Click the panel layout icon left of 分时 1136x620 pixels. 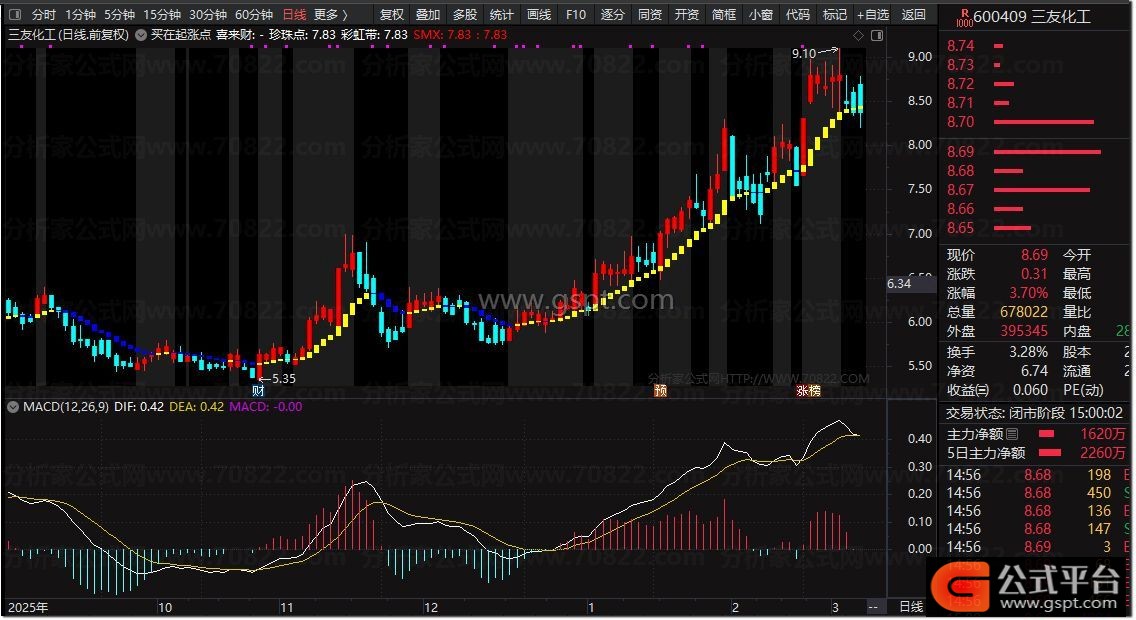pyautogui.click(x=13, y=15)
